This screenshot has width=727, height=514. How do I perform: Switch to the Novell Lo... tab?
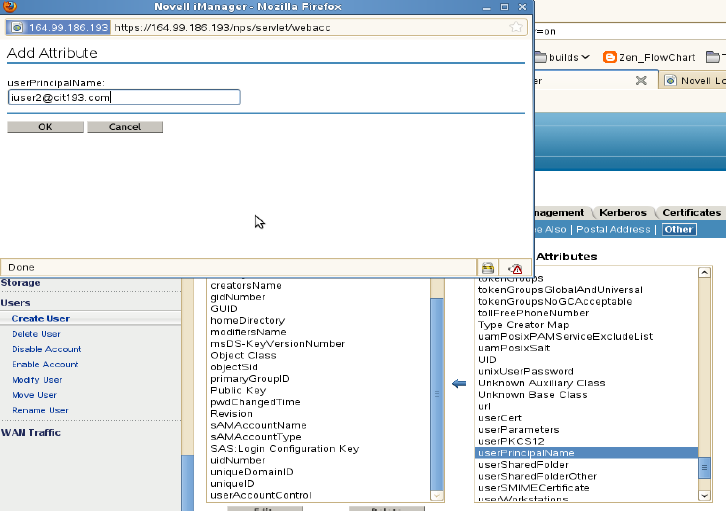pos(695,81)
